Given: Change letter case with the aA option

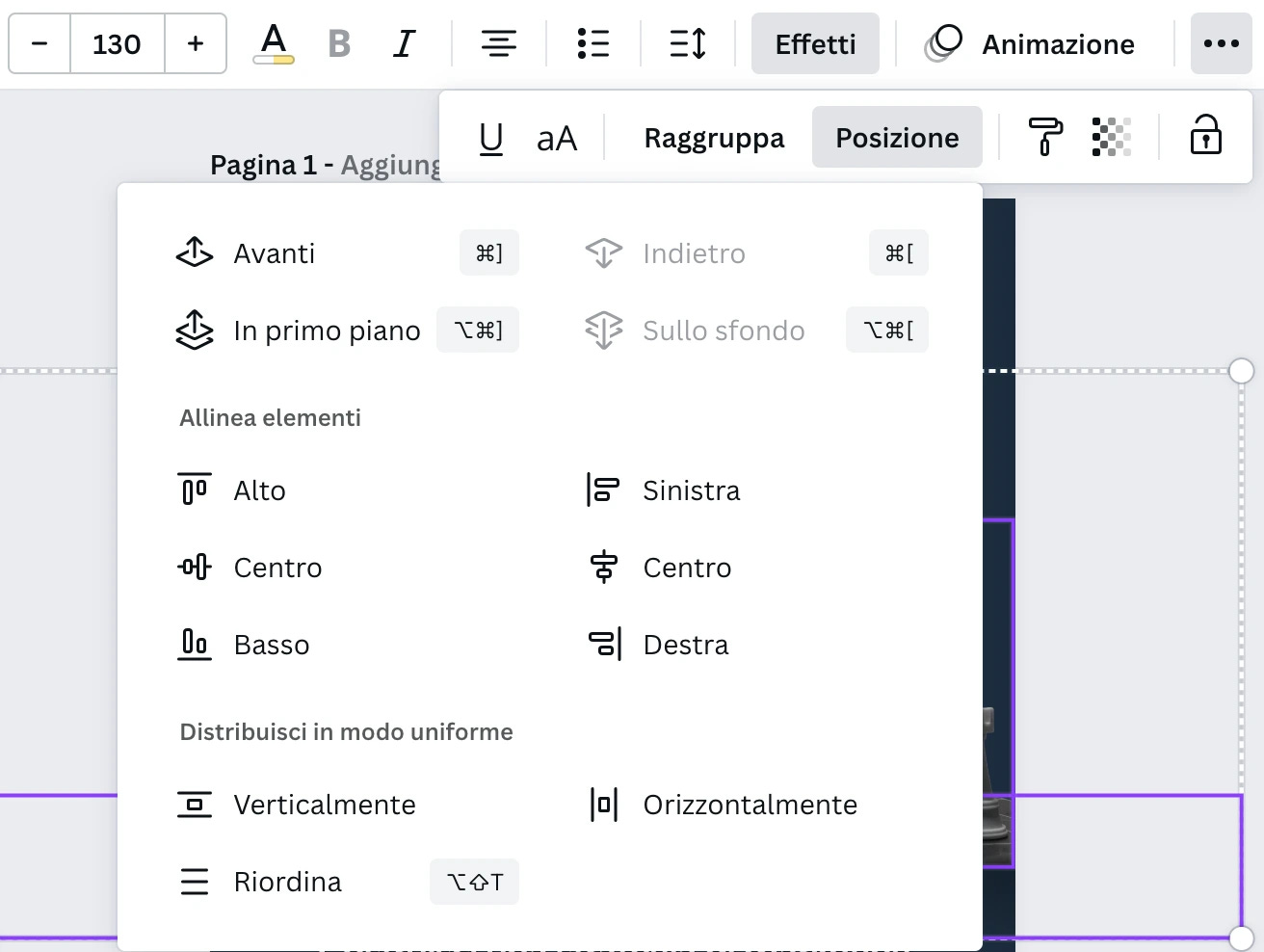Looking at the screenshot, I should click(557, 137).
